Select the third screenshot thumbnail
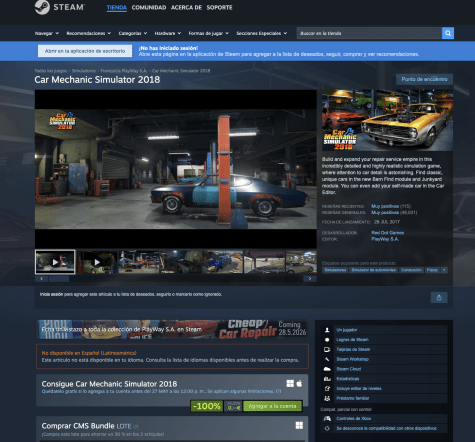 138,262
